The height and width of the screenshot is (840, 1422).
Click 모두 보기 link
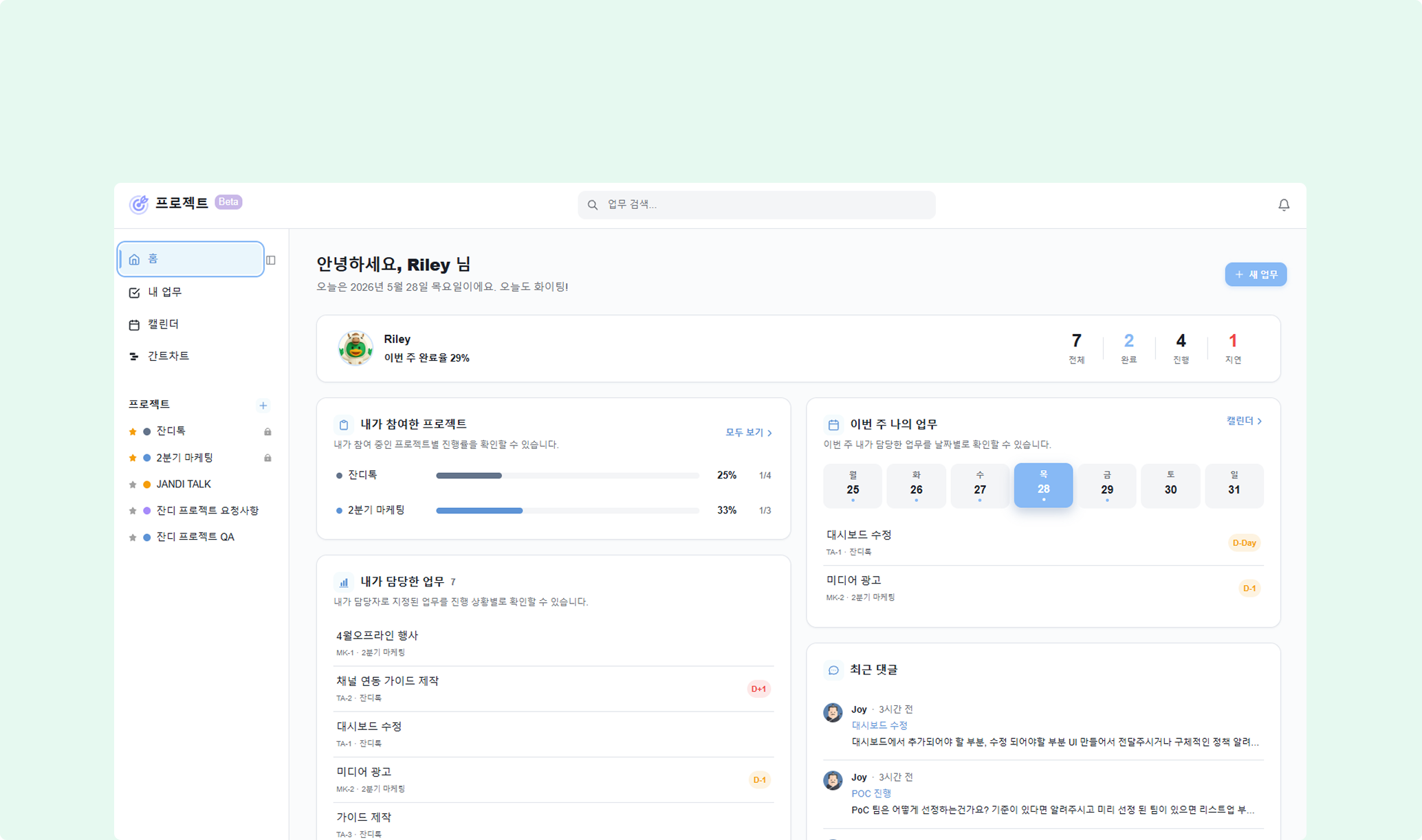pyautogui.click(x=748, y=432)
